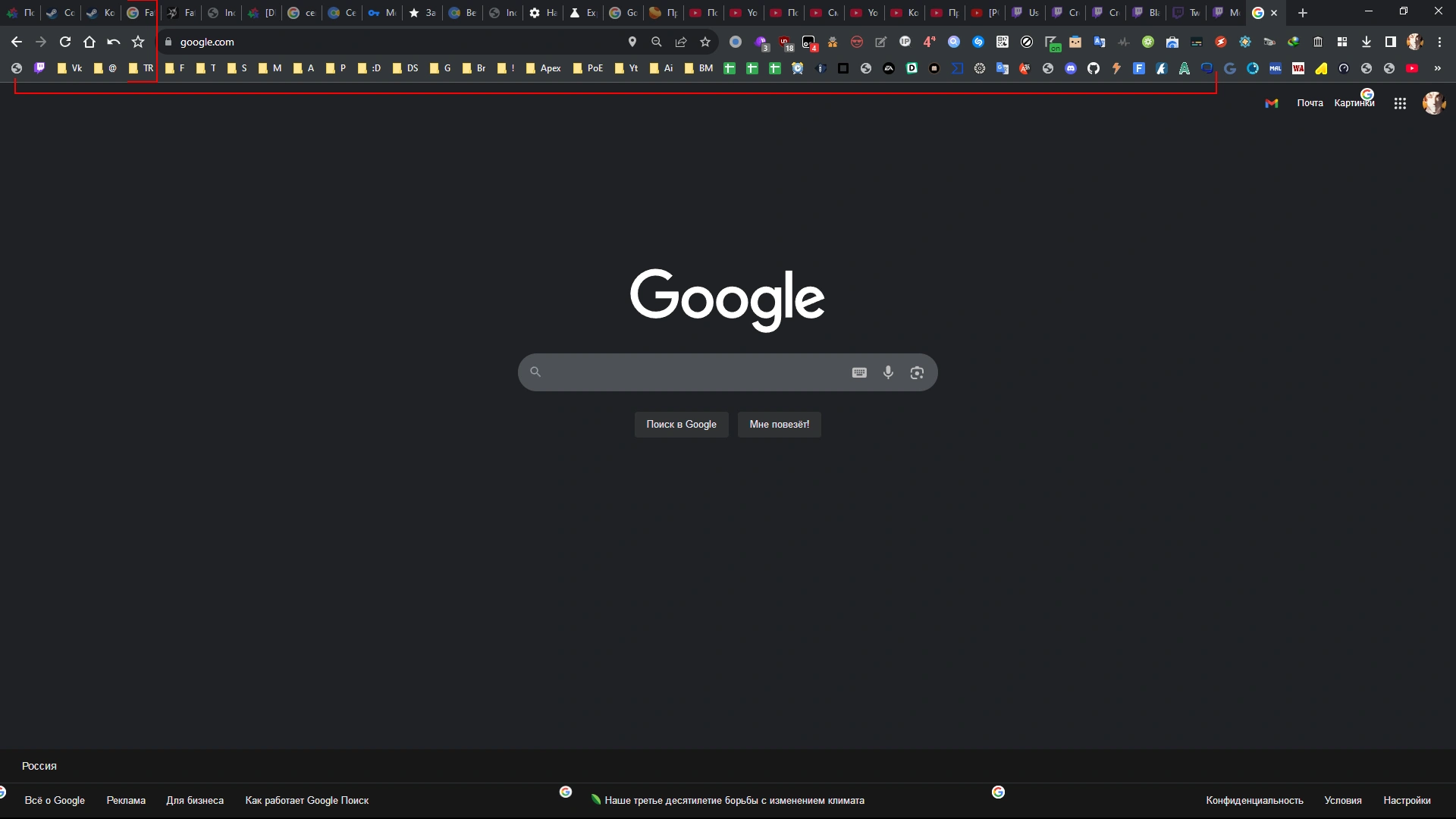
Task: Switch to the Twitch tab labeled Us
Action: (1025, 13)
